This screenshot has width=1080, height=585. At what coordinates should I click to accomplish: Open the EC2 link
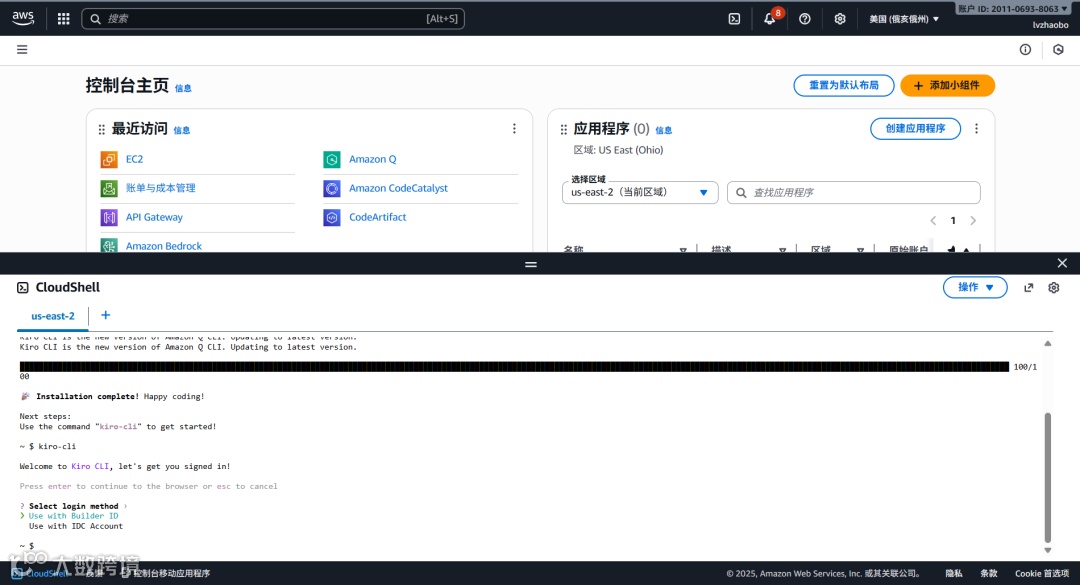(134, 159)
